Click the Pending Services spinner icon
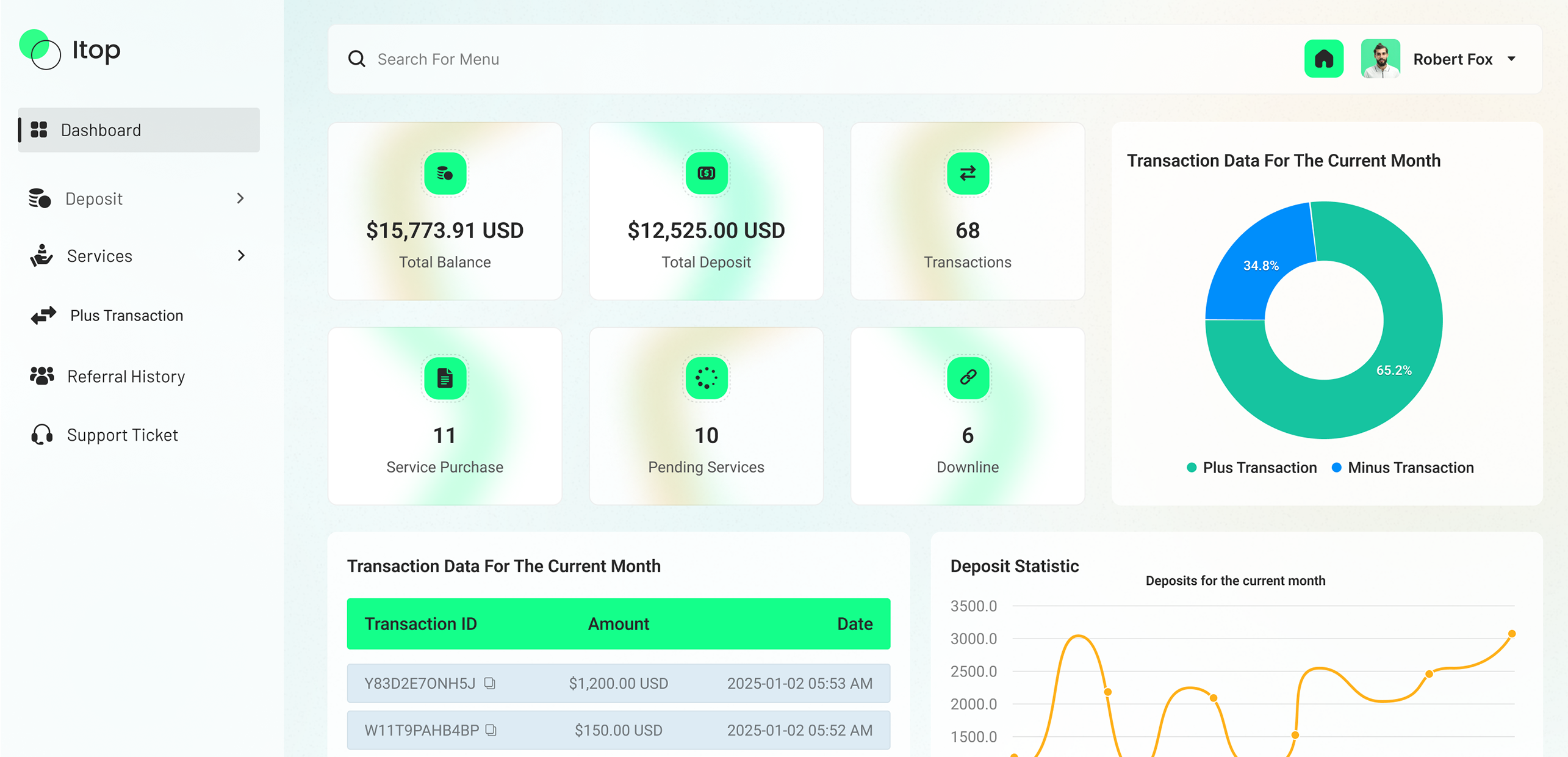 click(x=706, y=378)
